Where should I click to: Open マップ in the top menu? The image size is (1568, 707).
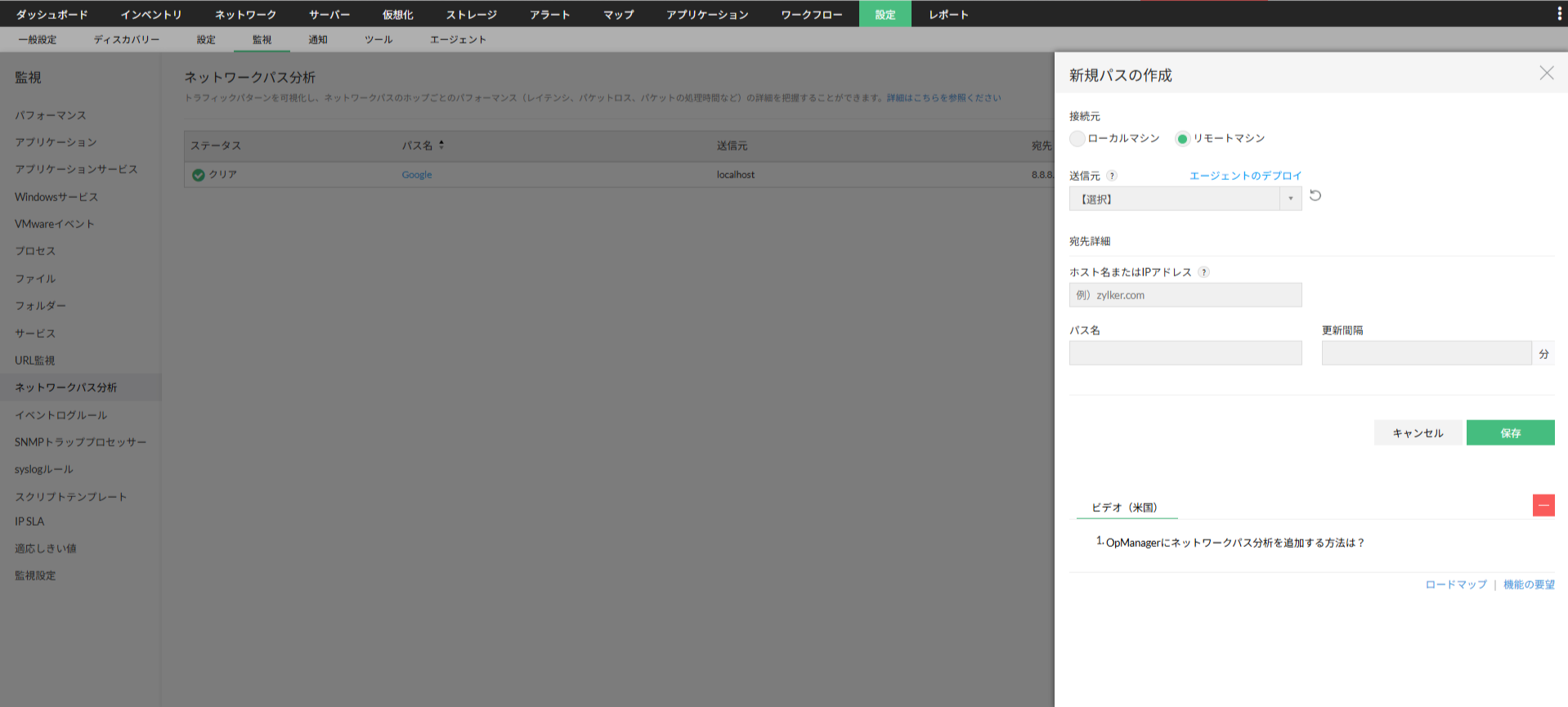click(x=619, y=15)
